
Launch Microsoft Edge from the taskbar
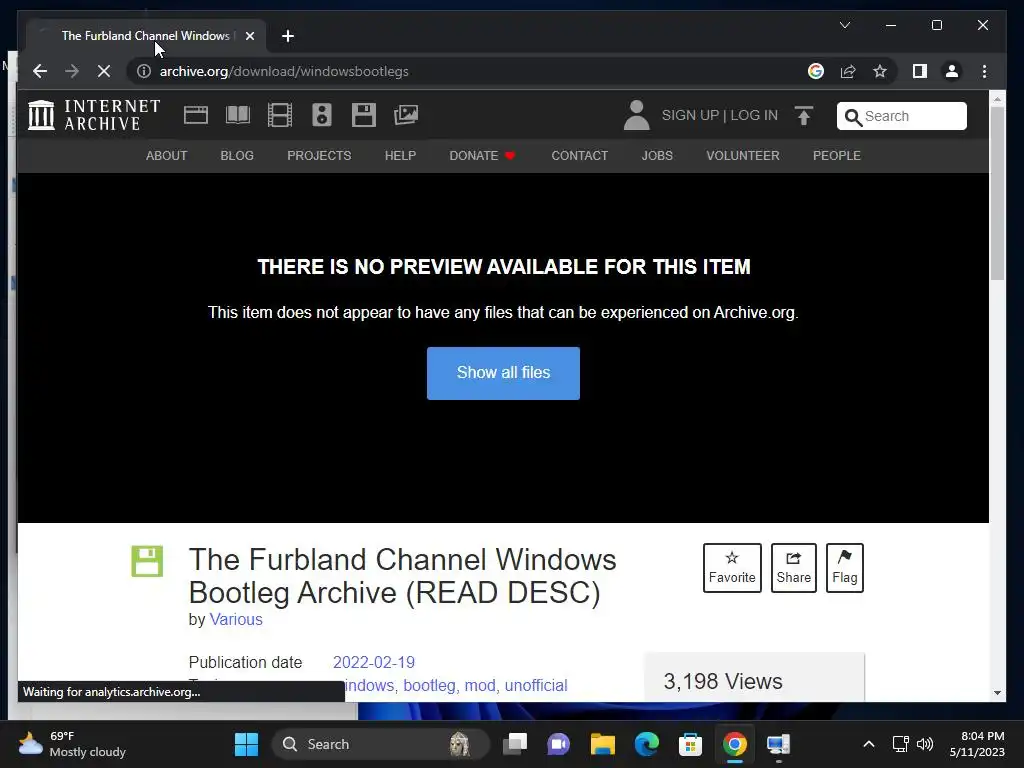pyautogui.click(x=647, y=744)
